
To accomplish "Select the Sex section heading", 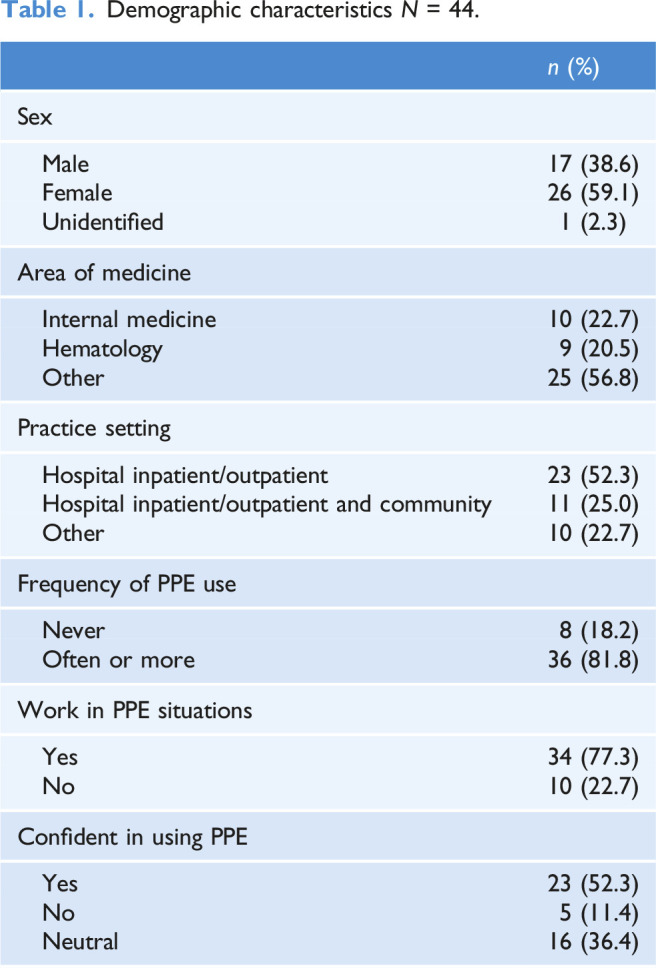I will (x=36, y=115).
